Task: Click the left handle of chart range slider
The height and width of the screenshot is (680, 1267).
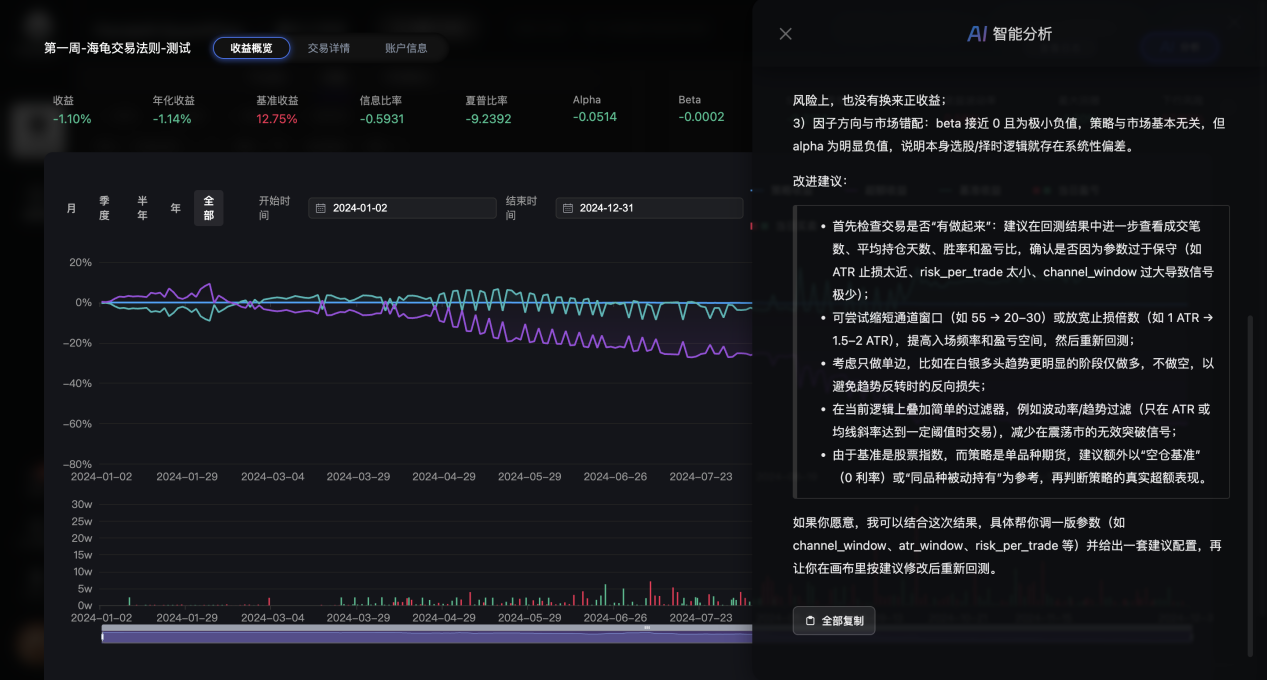Action: [102, 635]
